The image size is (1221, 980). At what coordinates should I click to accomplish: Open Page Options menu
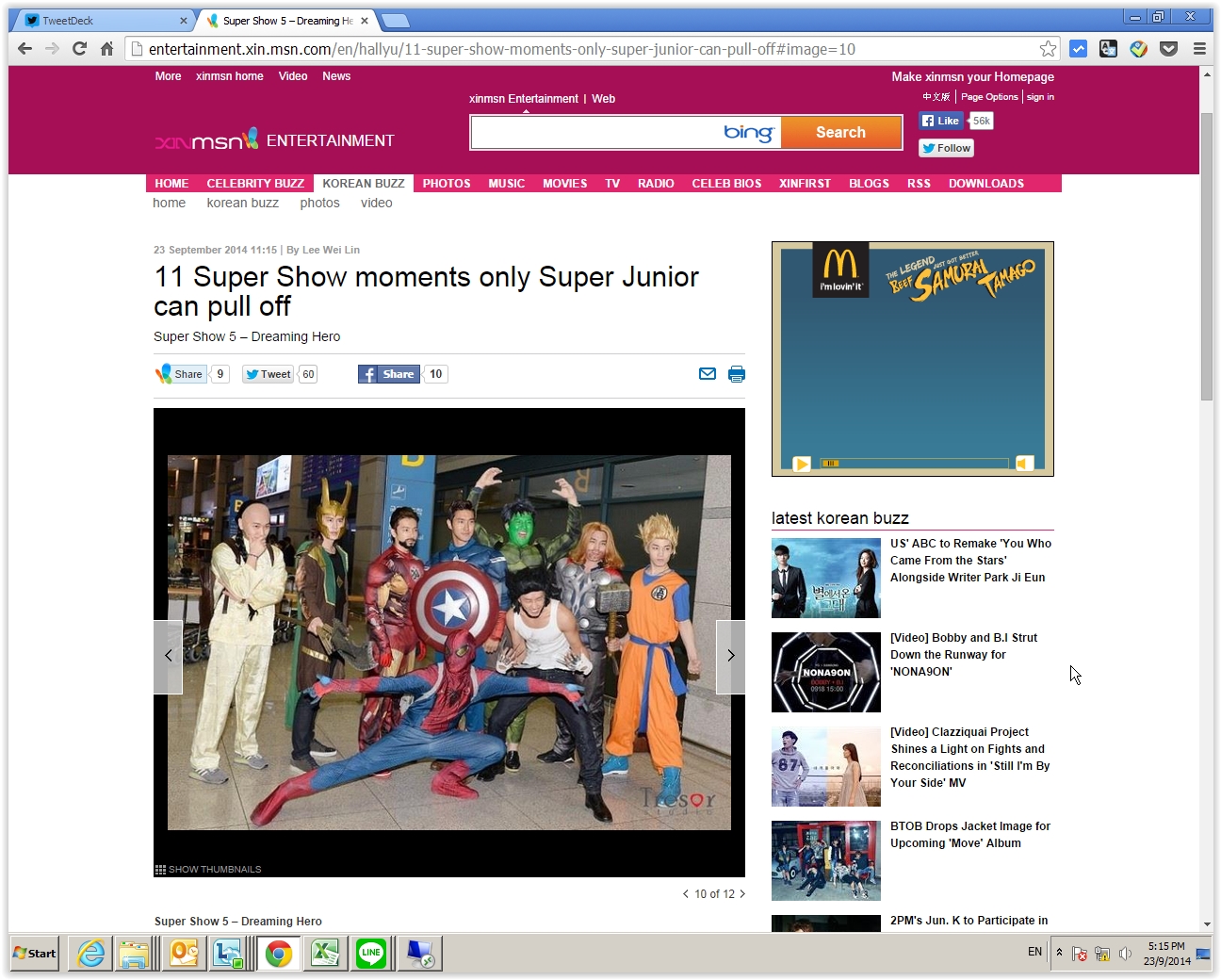click(989, 97)
